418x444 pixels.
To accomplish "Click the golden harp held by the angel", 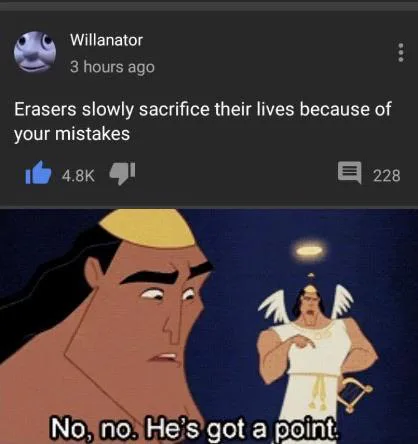I will 354,394.
